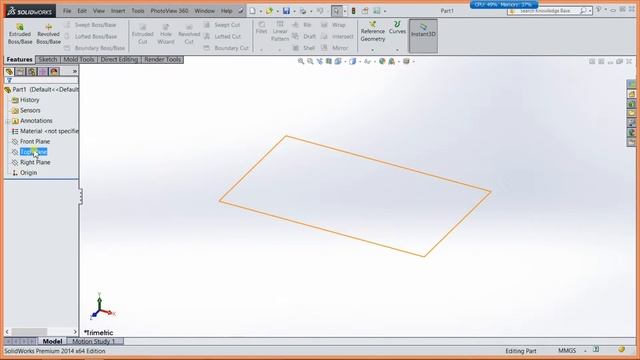The width and height of the screenshot is (640, 360).
Task: Select the Mirror feature tool
Action: (335, 48)
